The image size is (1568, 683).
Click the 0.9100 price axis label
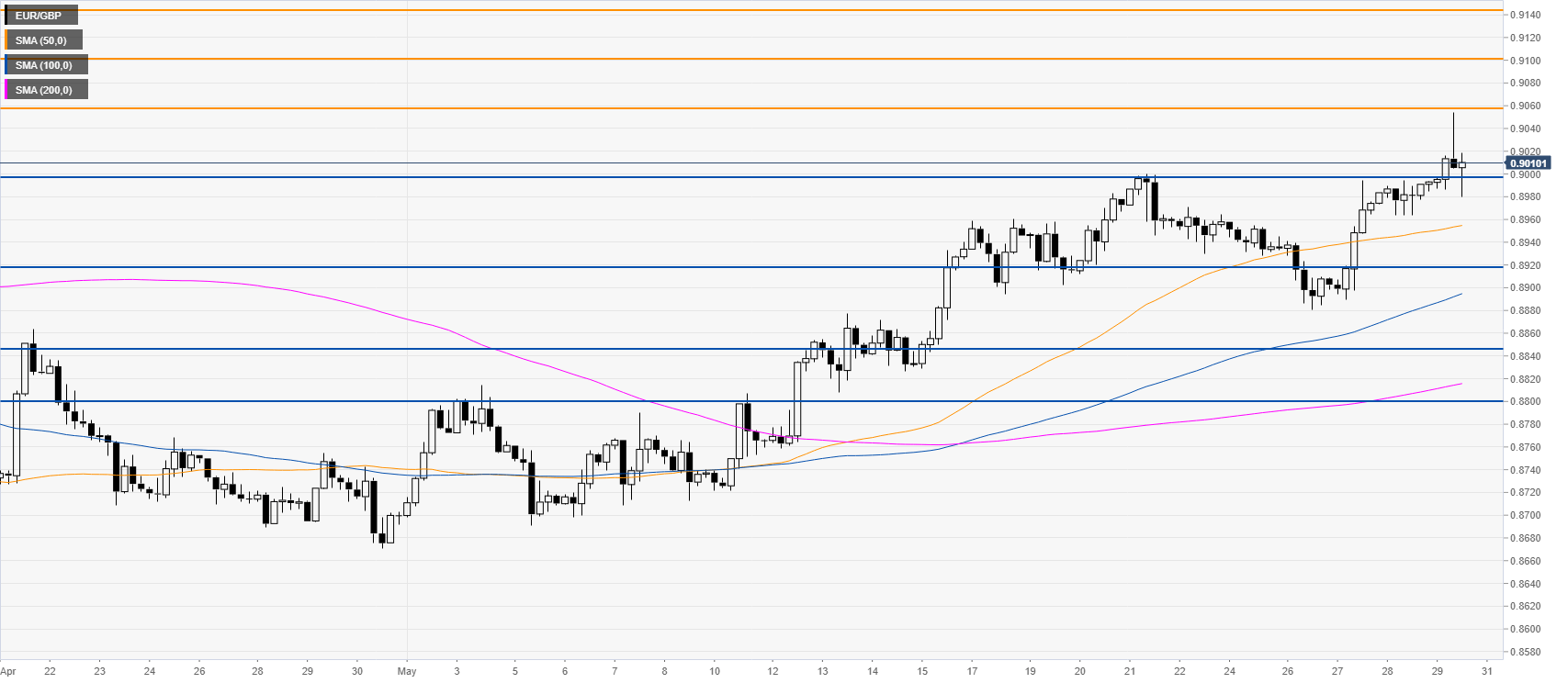click(x=1528, y=61)
